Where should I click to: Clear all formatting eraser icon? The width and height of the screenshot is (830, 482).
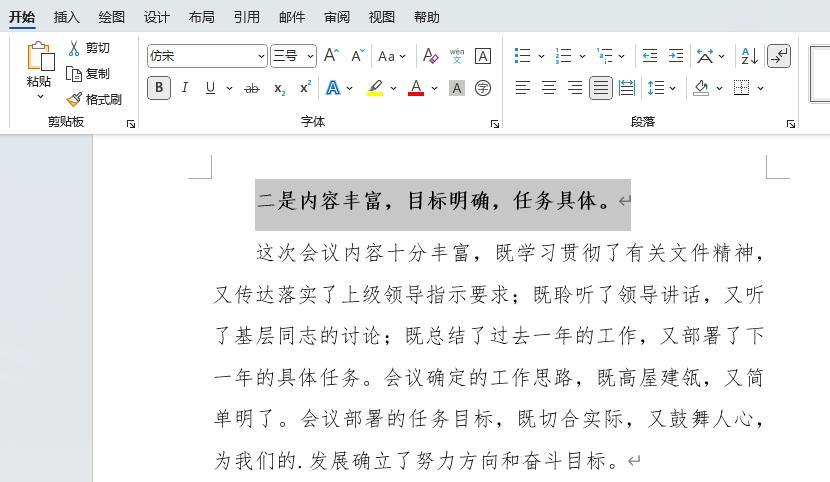[430, 56]
